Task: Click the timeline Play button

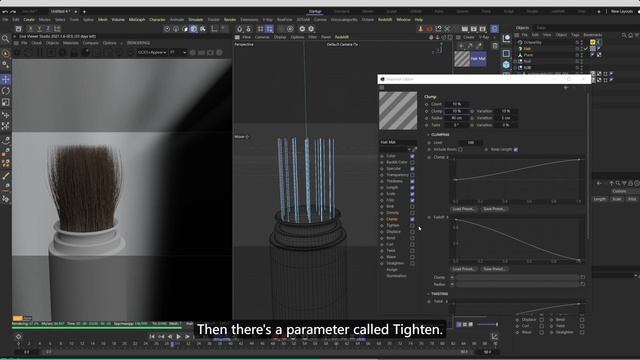Action: point(178,337)
